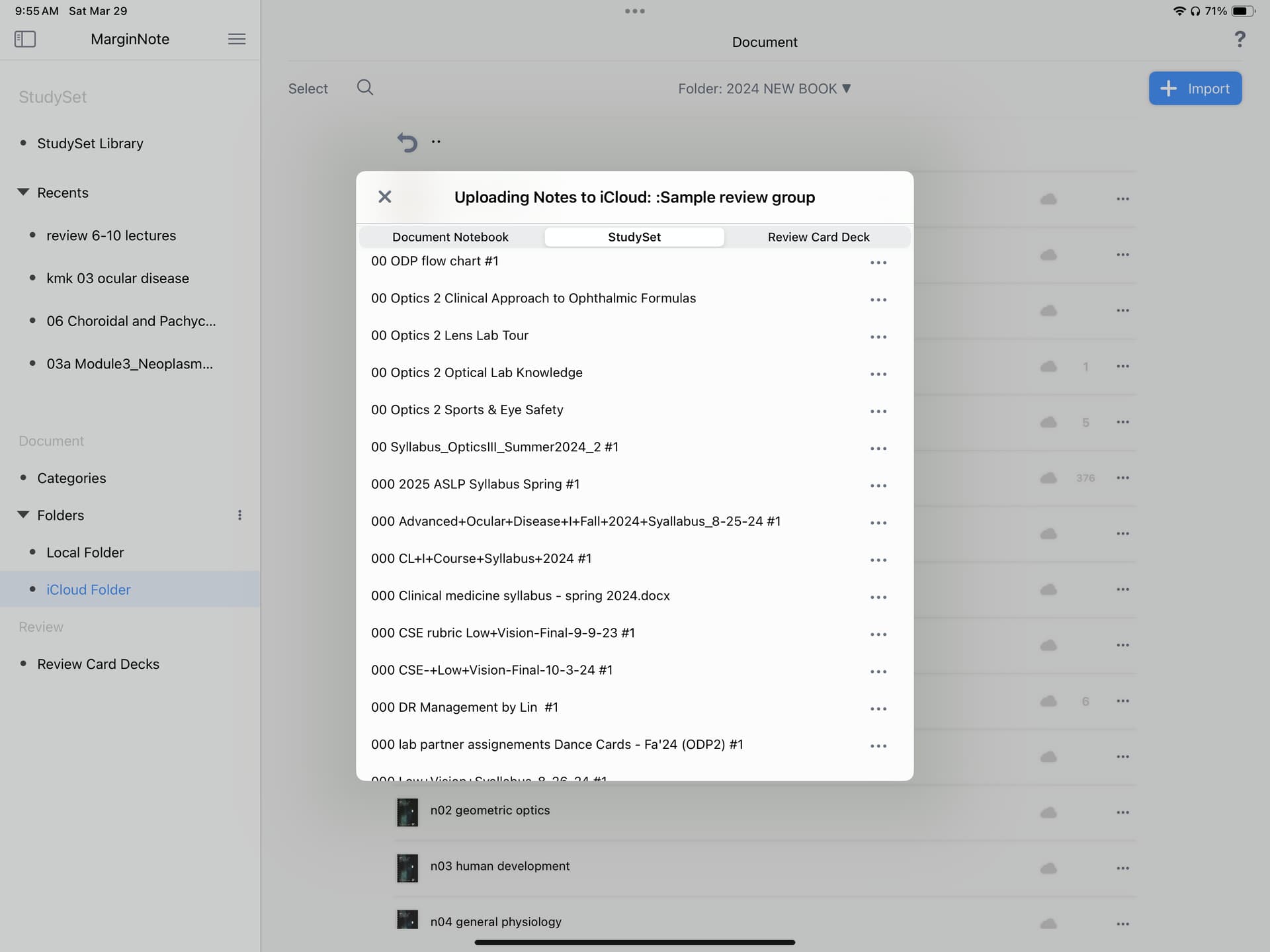Tap the battery status indicator
This screenshot has width=1270, height=952.
click(1243, 11)
